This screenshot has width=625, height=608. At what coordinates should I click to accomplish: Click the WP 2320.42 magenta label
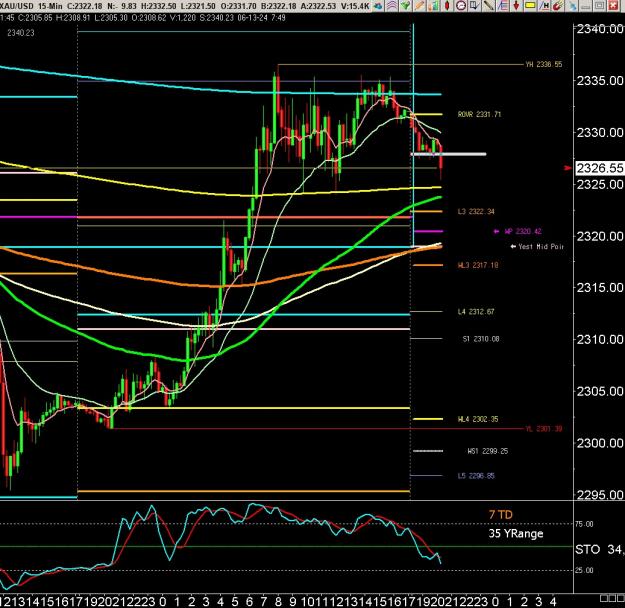click(x=523, y=231)
